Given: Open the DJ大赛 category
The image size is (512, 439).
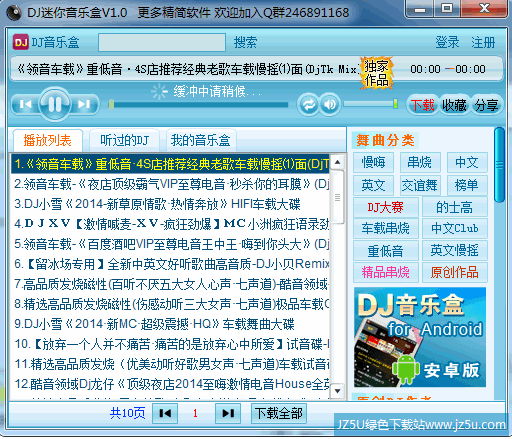Looking at the screenshot, I should click(386, 207).
